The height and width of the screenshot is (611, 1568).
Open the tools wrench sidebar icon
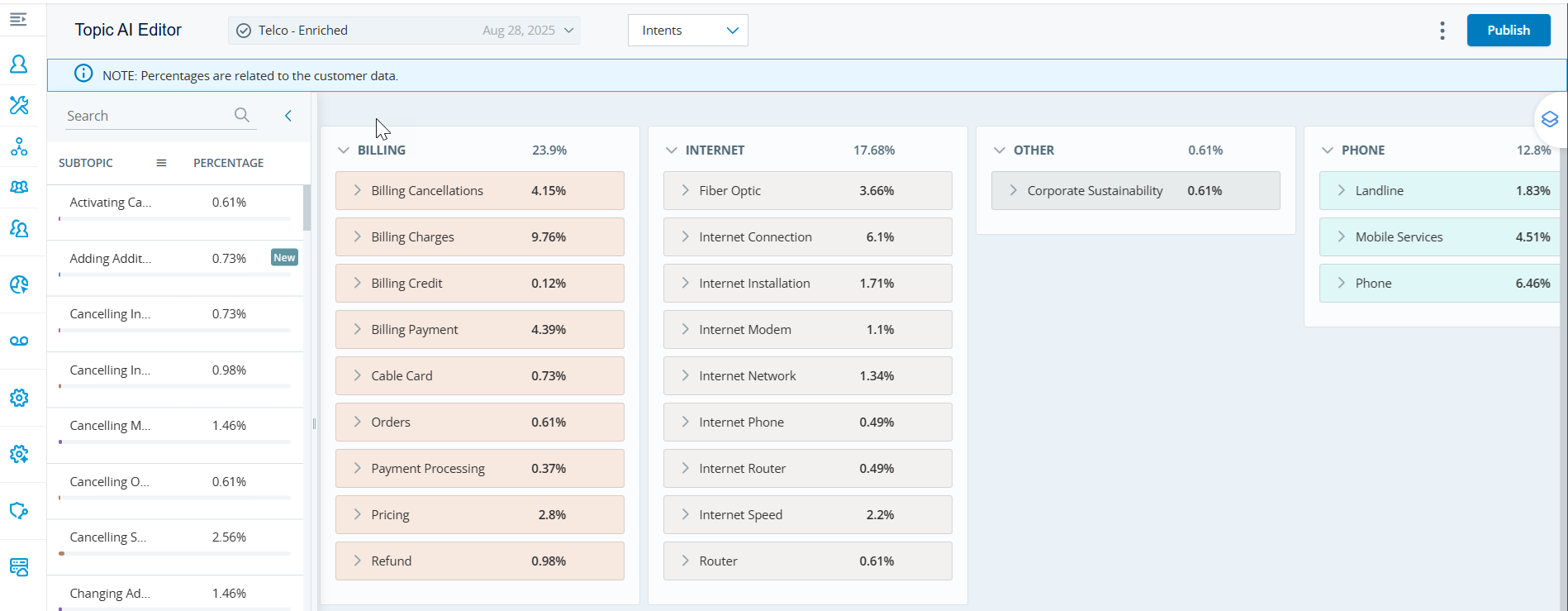[18, 105]
